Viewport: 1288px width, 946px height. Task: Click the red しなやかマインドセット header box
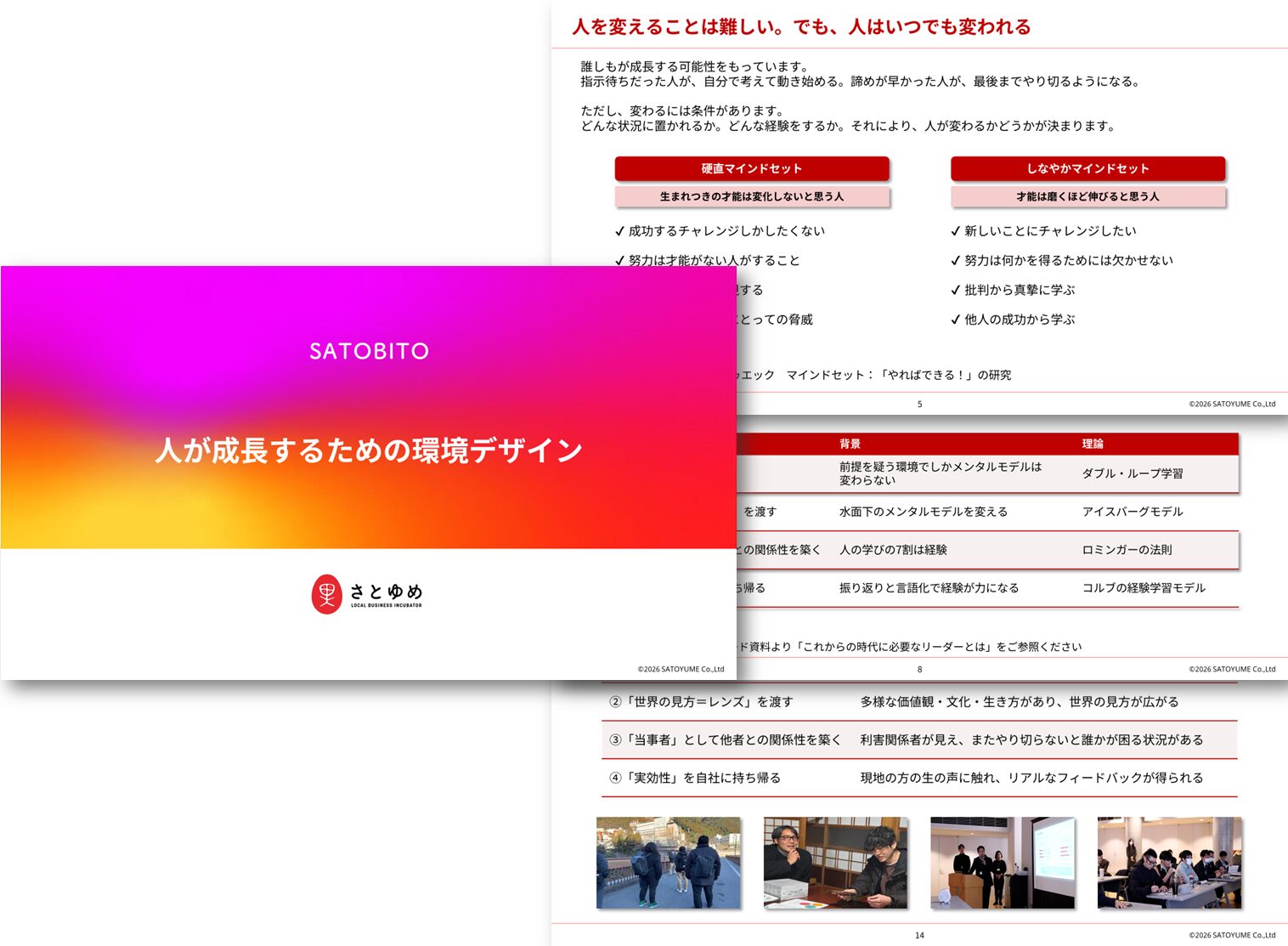click(1087, 168)
